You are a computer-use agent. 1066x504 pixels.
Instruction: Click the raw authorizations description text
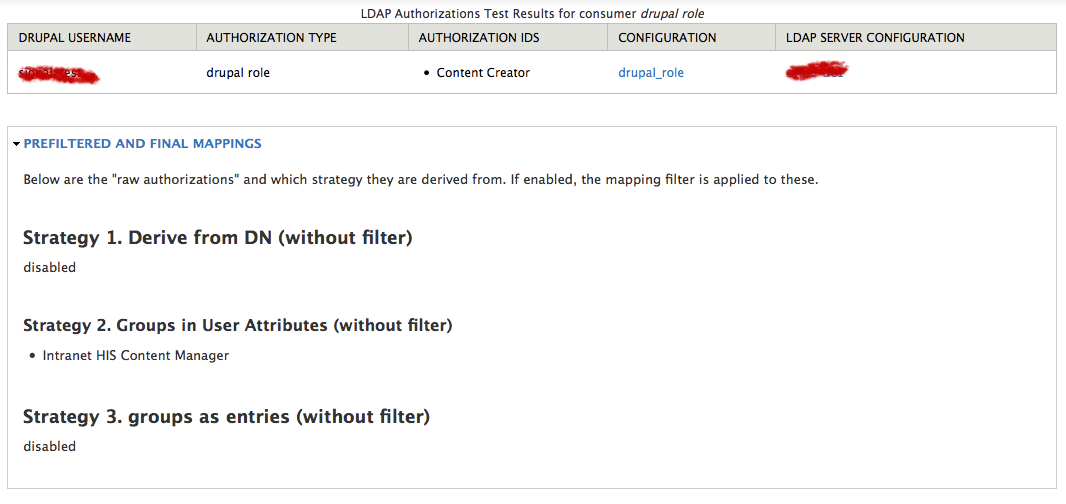coord(421,180)
